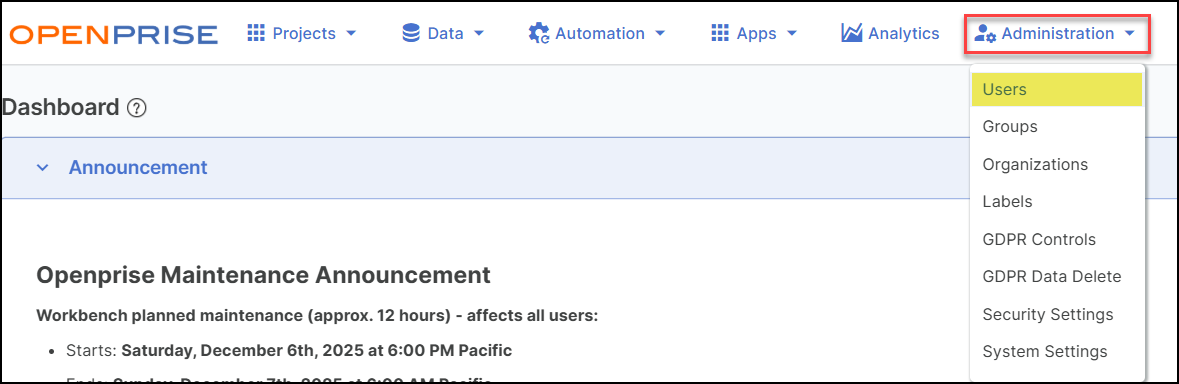Select Users from the Administration menu
The width and height of the screenshot is (1179, 384).
coord(1057,89)
